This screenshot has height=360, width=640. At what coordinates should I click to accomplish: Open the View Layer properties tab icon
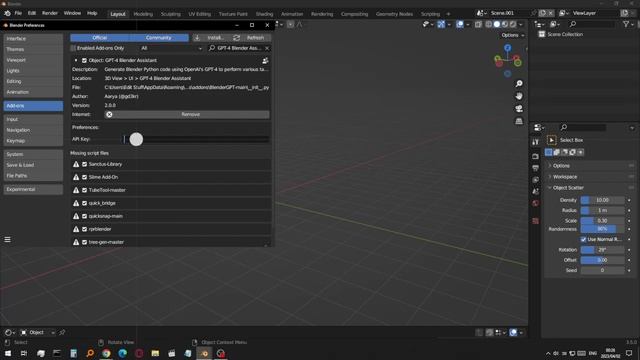536,180
